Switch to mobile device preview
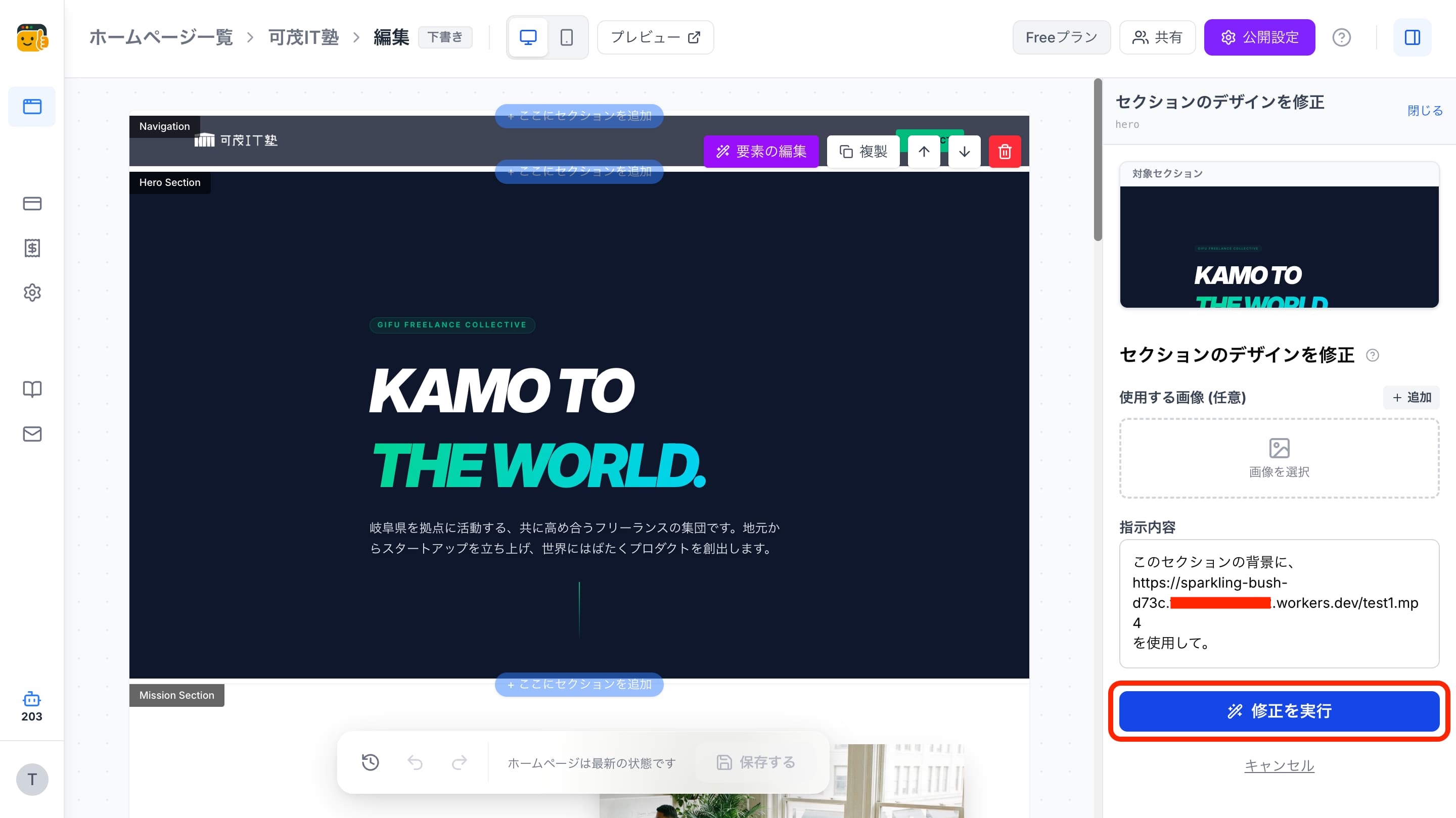1456x818 pixels. [x=566, y=37]
